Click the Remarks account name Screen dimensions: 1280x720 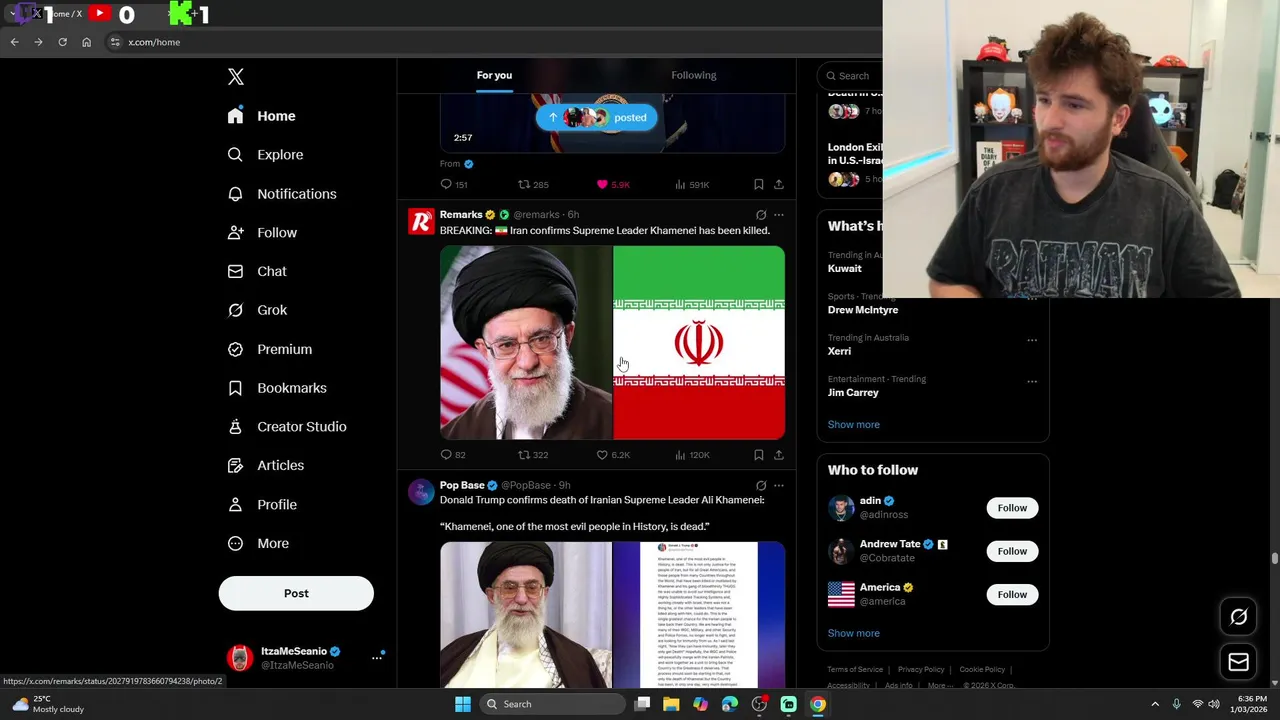click(461, 214)
